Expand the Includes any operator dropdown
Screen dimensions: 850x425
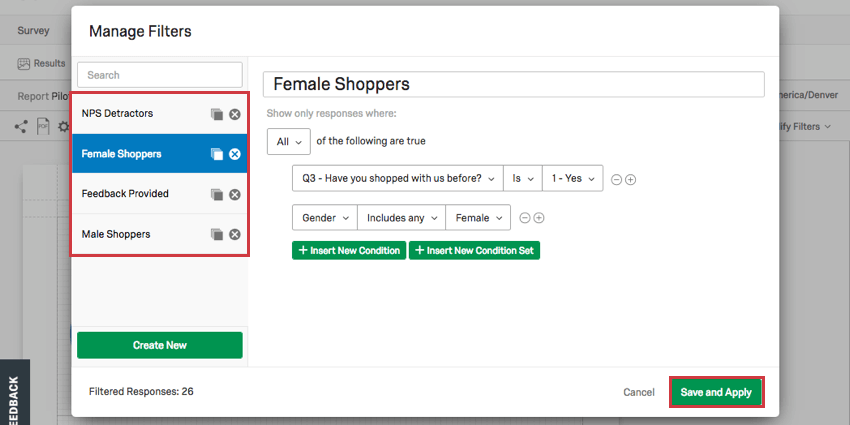point(402,218)
